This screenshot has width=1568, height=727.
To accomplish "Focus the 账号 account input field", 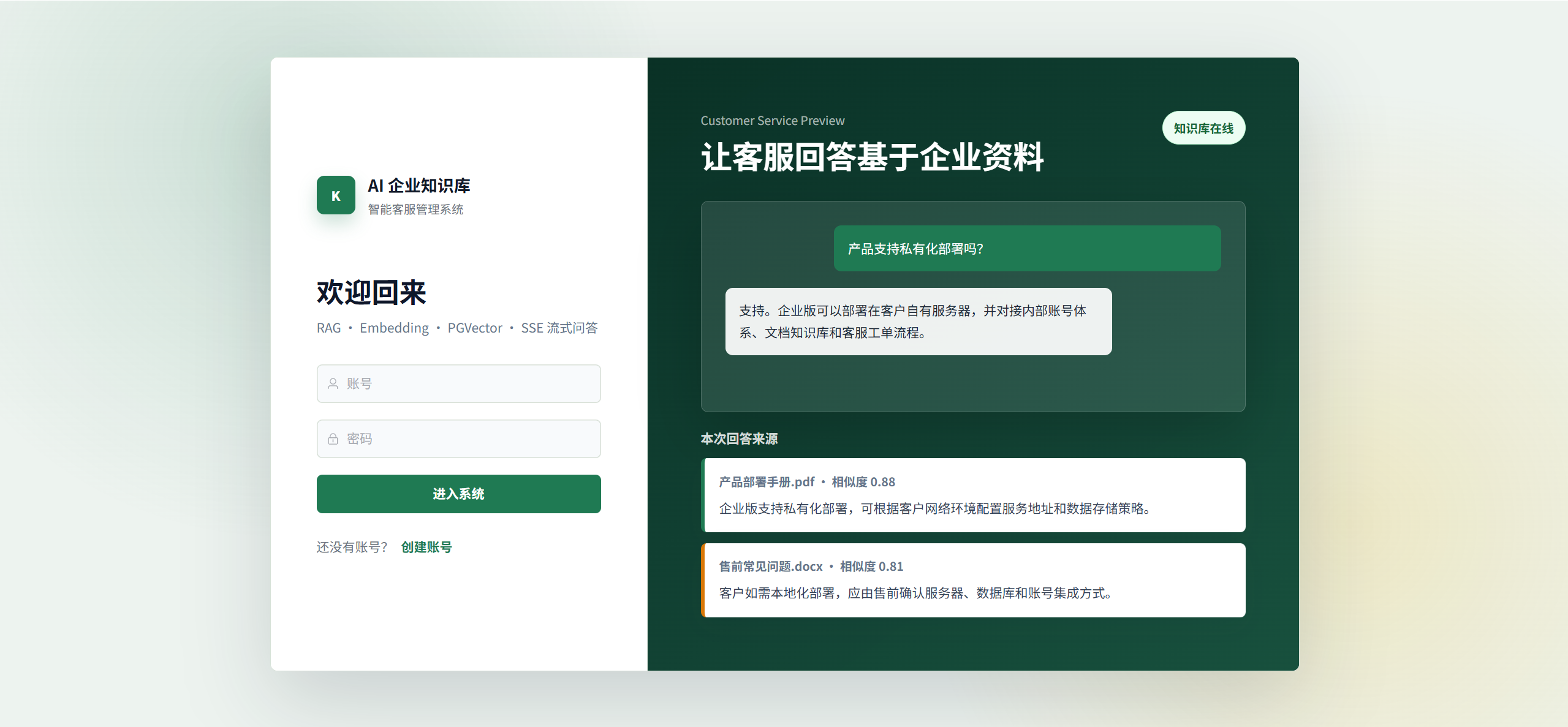I will [x=458, y=383].
